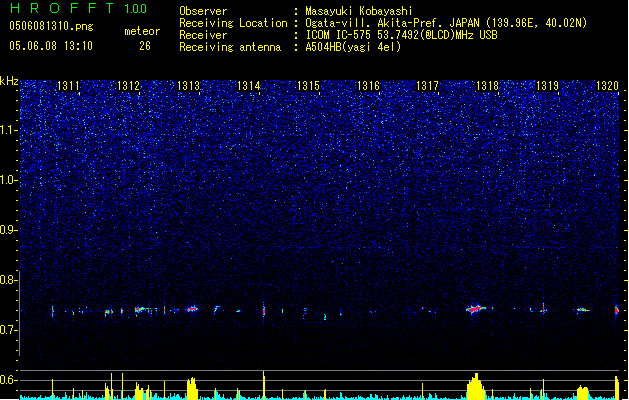629x400 pixels.
Task: Click the meteor count label
Action: point(142,31)
